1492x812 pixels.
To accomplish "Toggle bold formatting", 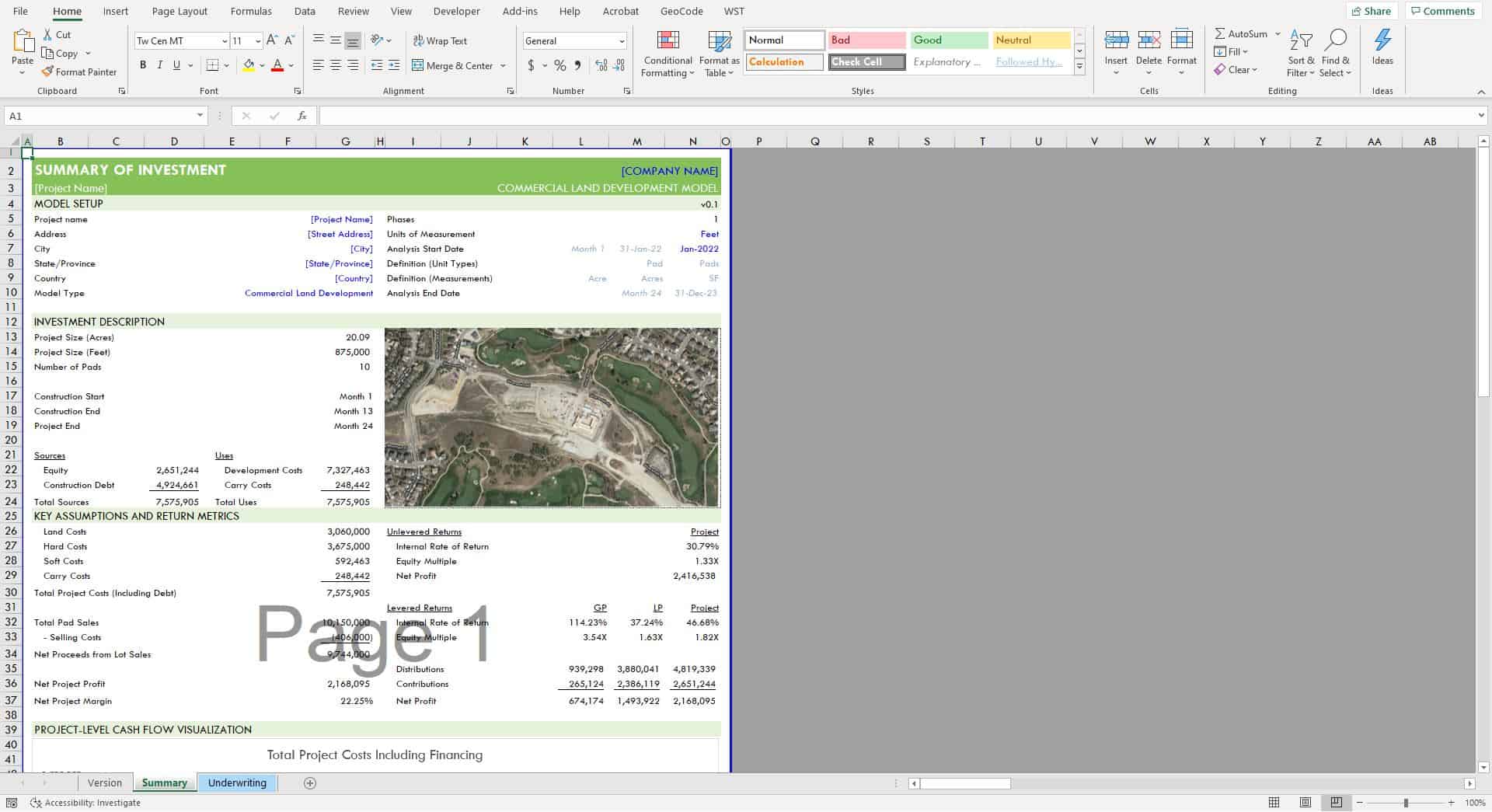I will pos(143,65).
